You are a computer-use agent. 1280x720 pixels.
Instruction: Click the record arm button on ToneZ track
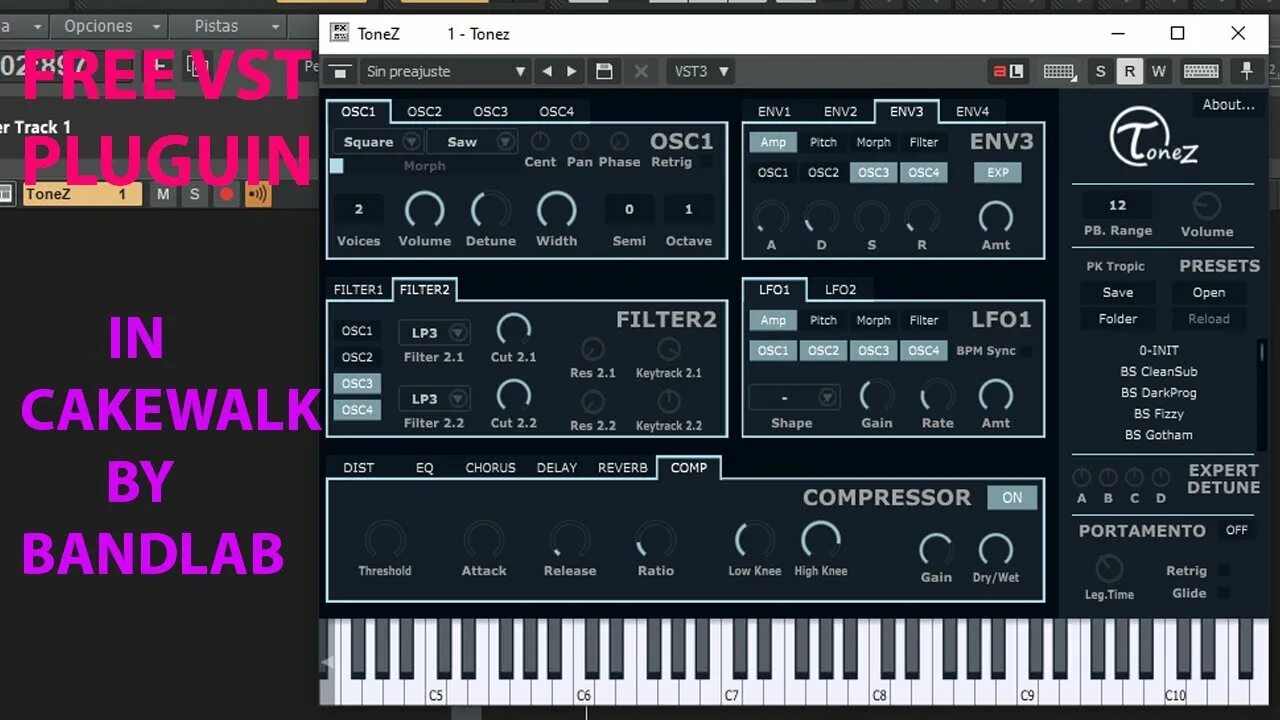226,194
